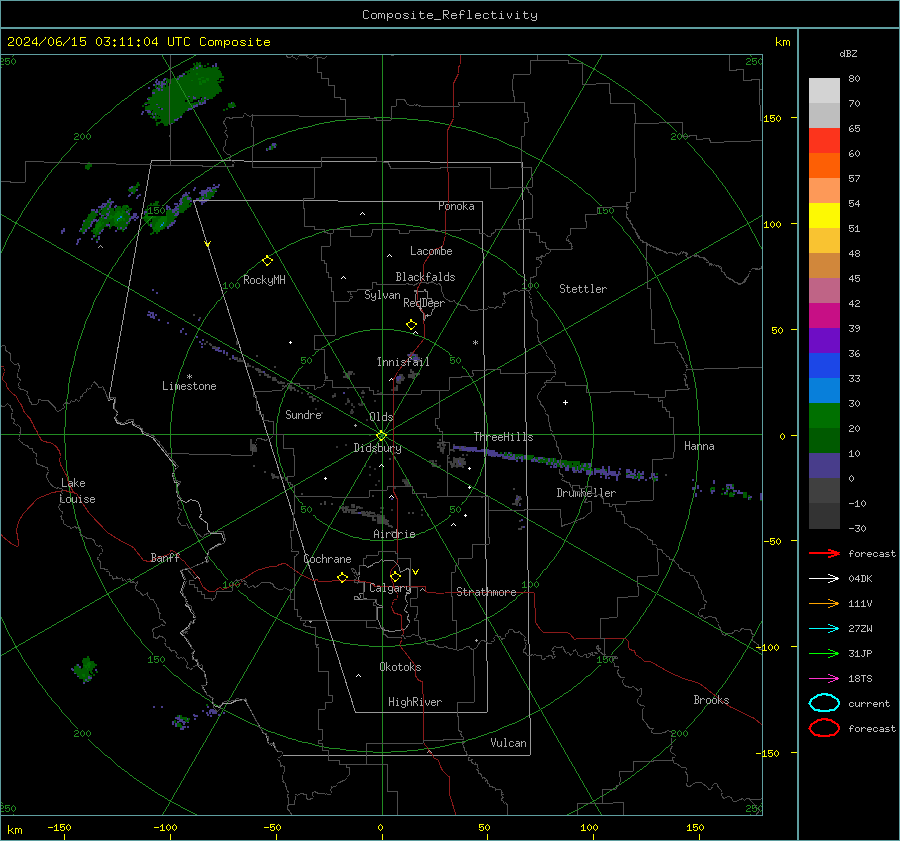Click the Ponoka town label
The width and height of the screenshot is (900, 841).
point(456,206)
